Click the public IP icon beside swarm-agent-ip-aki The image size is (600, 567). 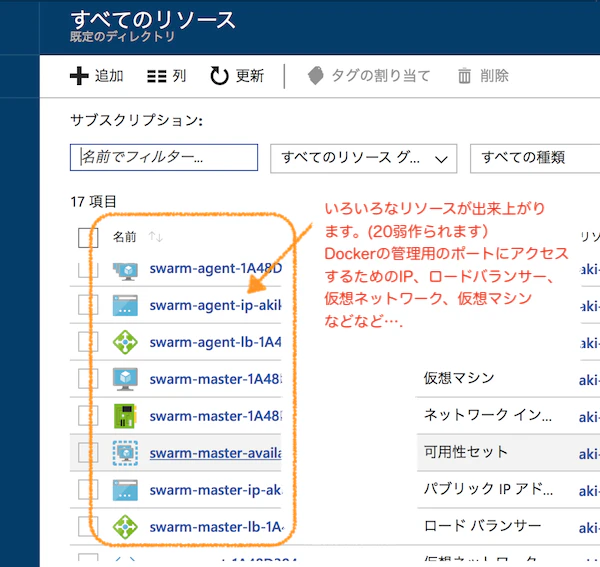[125, 305]
